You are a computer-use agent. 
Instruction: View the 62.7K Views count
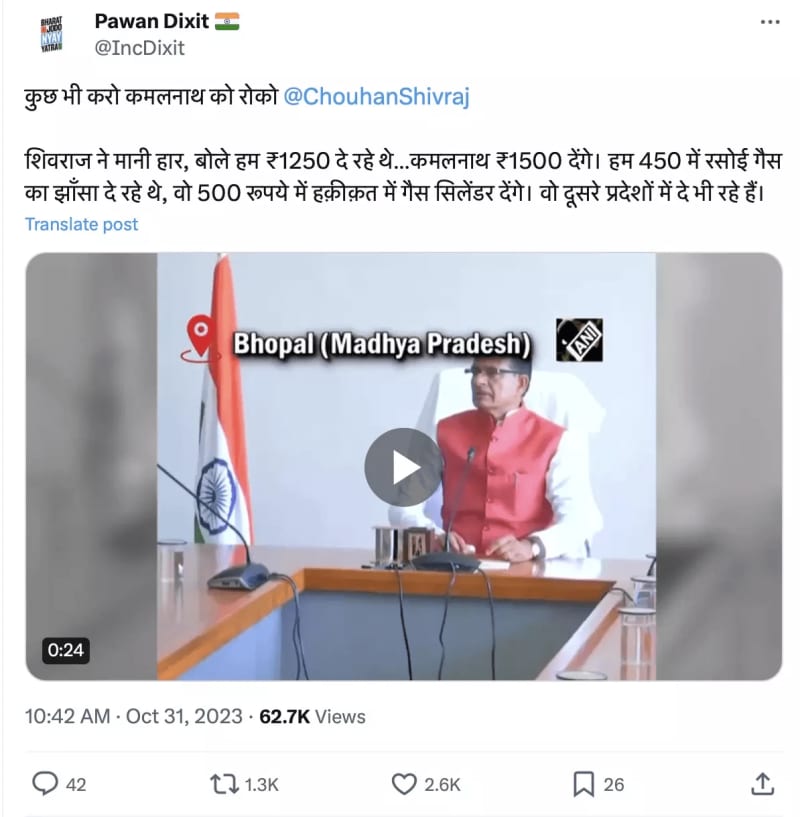click(312, 716)
